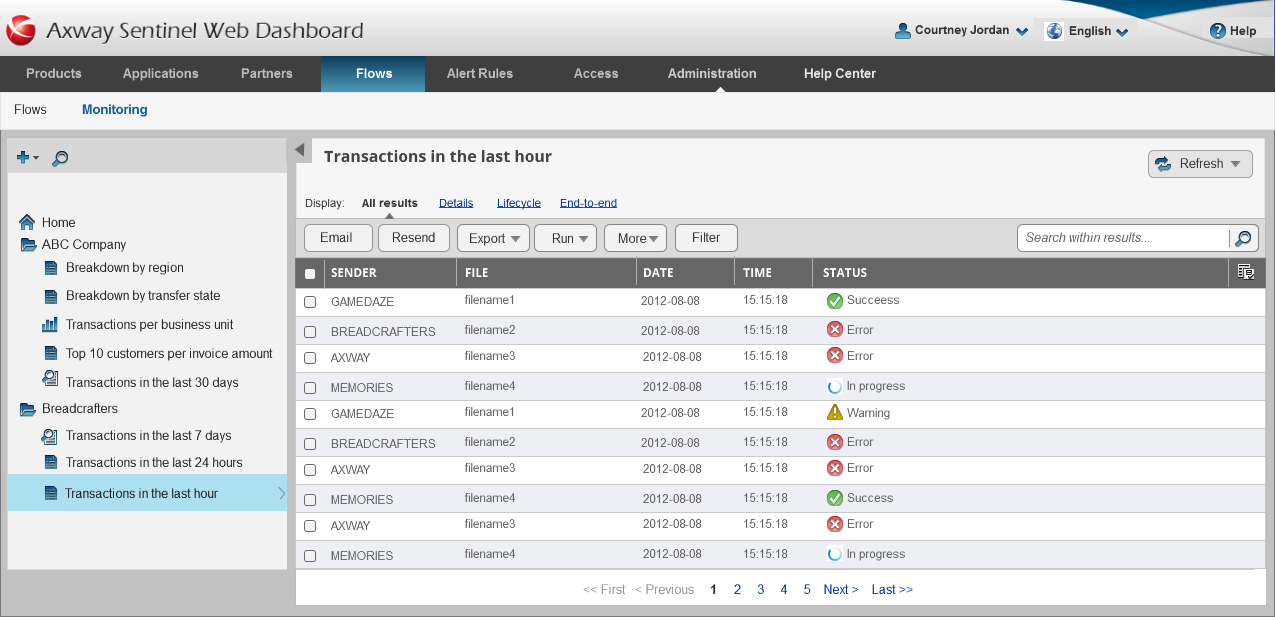Screen dimensions: 1276x617
Task: Sort by the STATUS column header
Action: [x=845, y=273]
